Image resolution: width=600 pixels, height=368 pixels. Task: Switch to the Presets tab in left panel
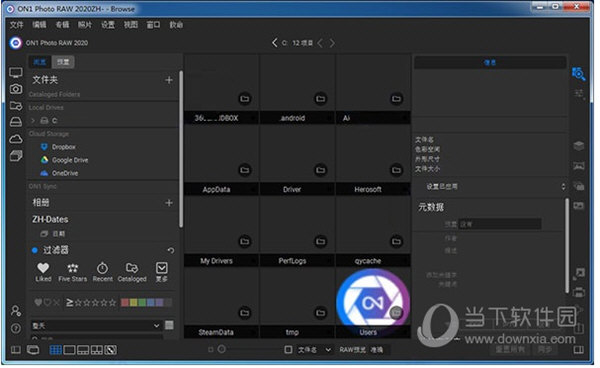(x=63, y=62)
